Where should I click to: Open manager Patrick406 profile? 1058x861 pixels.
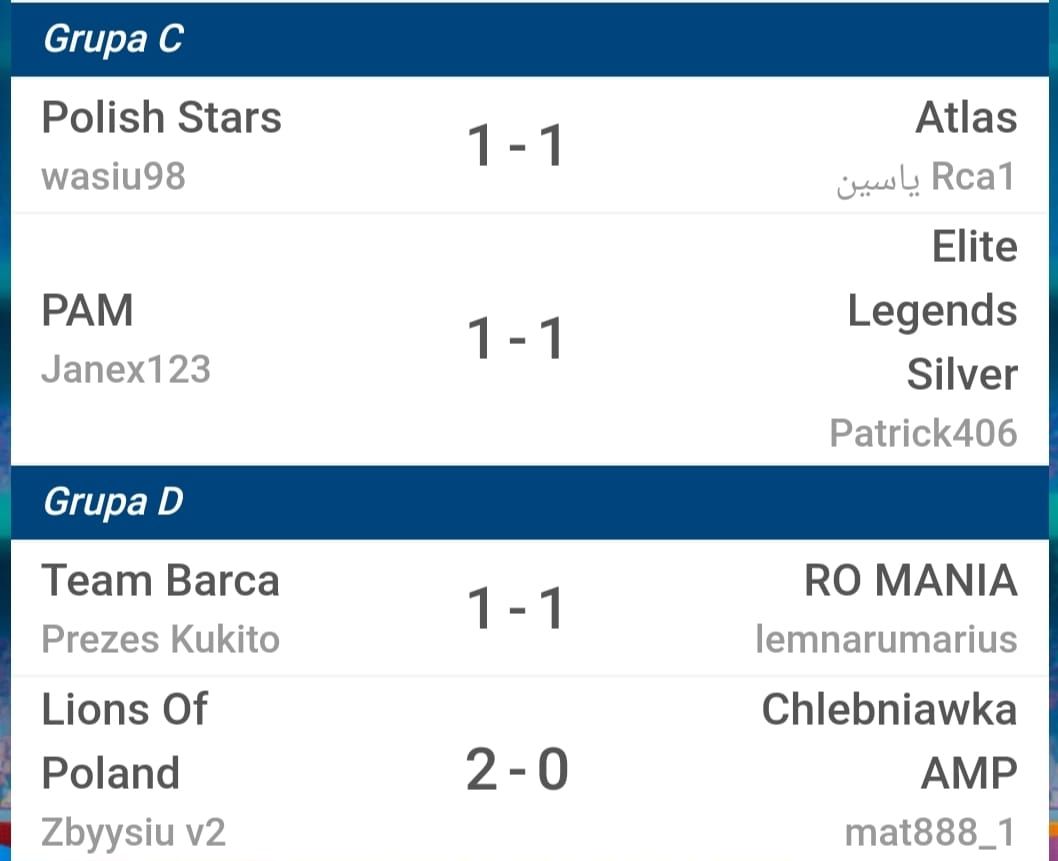924,433
